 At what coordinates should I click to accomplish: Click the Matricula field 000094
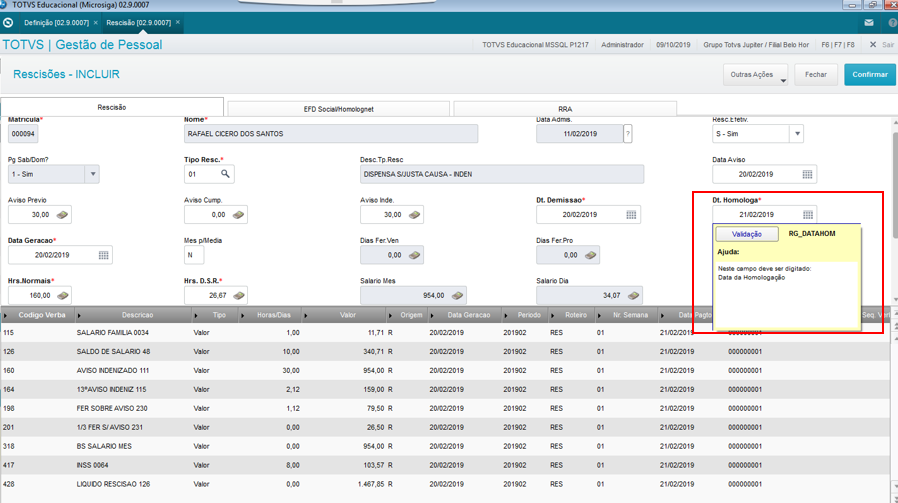23,133
